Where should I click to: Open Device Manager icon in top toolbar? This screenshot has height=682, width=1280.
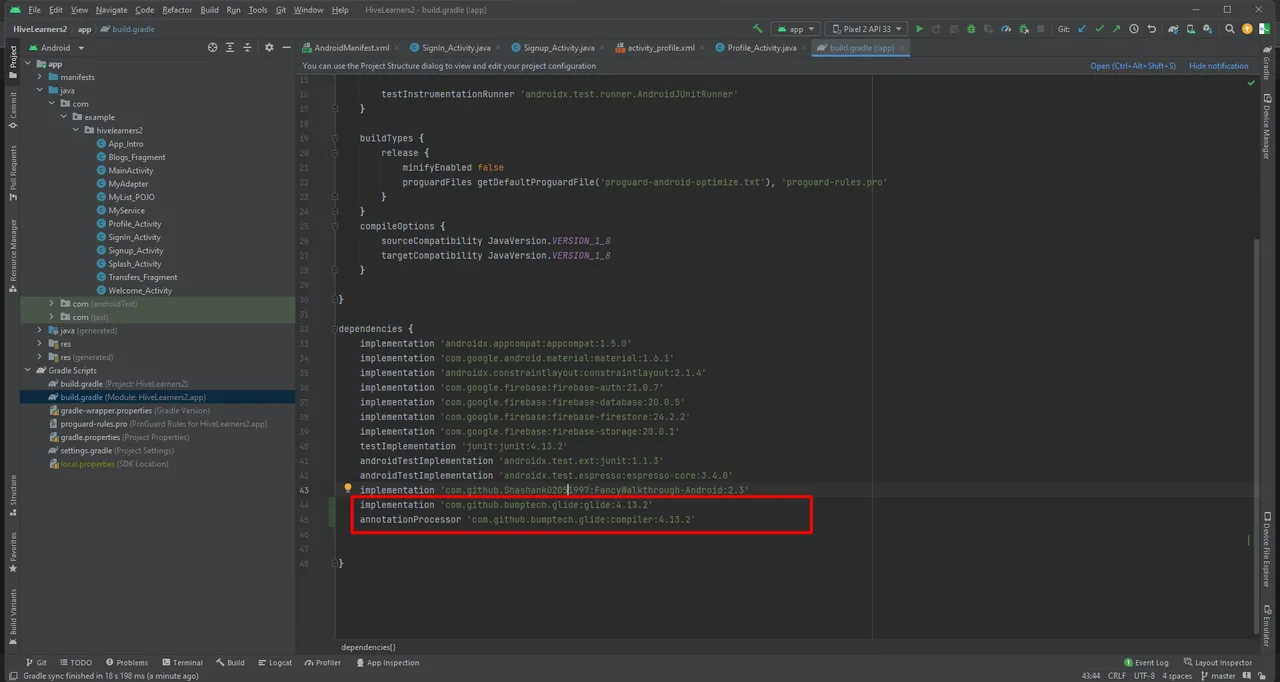[x=1191, y=29]
